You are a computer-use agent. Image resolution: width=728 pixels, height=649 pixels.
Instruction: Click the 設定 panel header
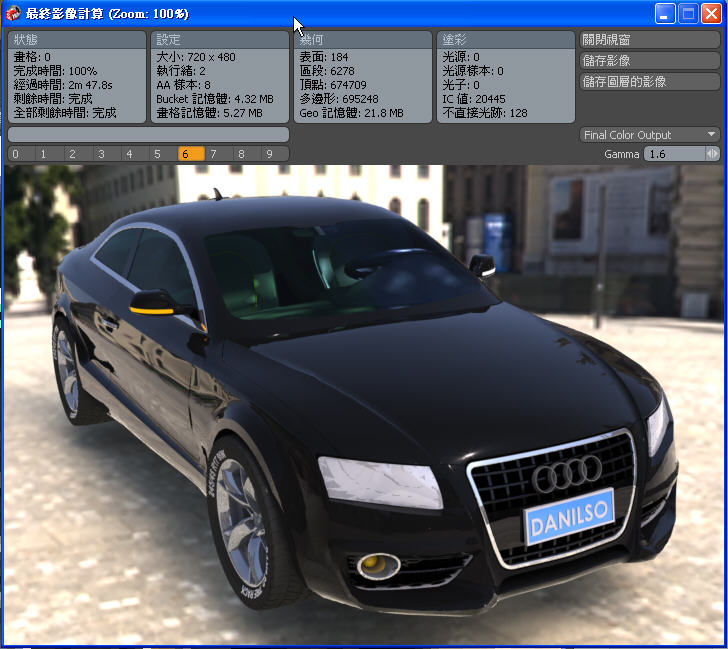[x=220, y=39]
